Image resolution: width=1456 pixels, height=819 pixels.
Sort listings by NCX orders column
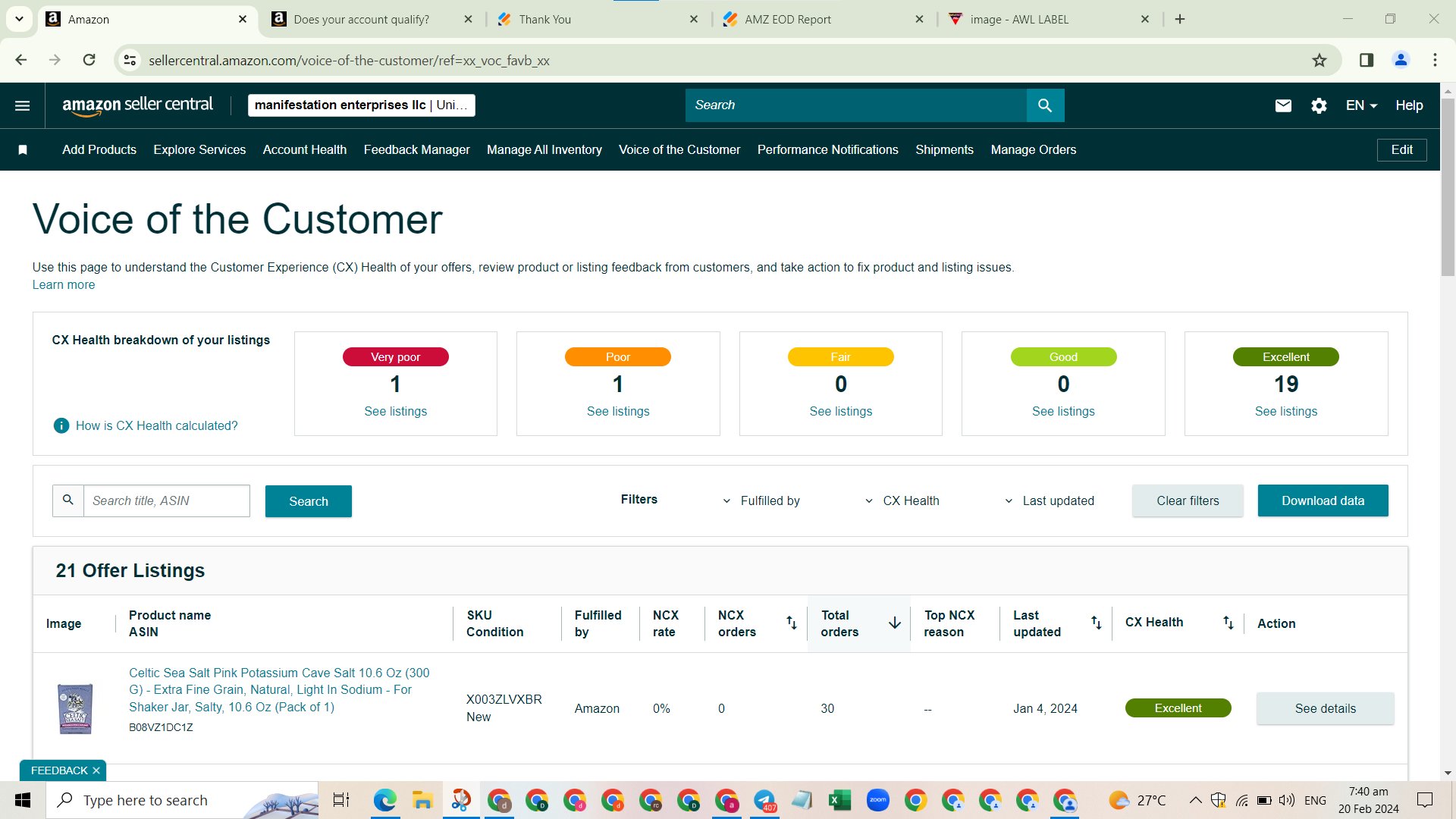(x=791, y=623)
